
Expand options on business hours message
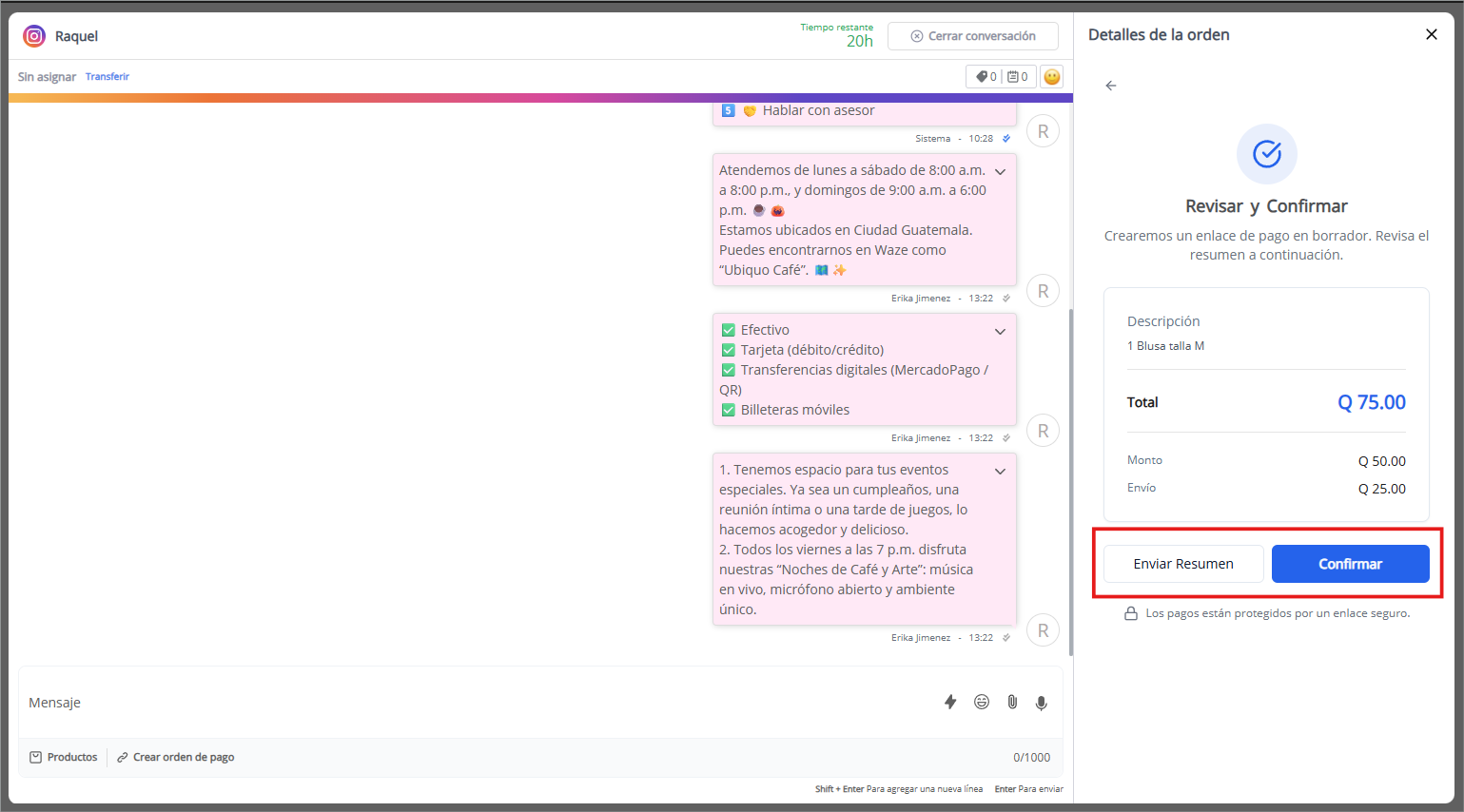pyautogui.click(x=1000, y=172)
